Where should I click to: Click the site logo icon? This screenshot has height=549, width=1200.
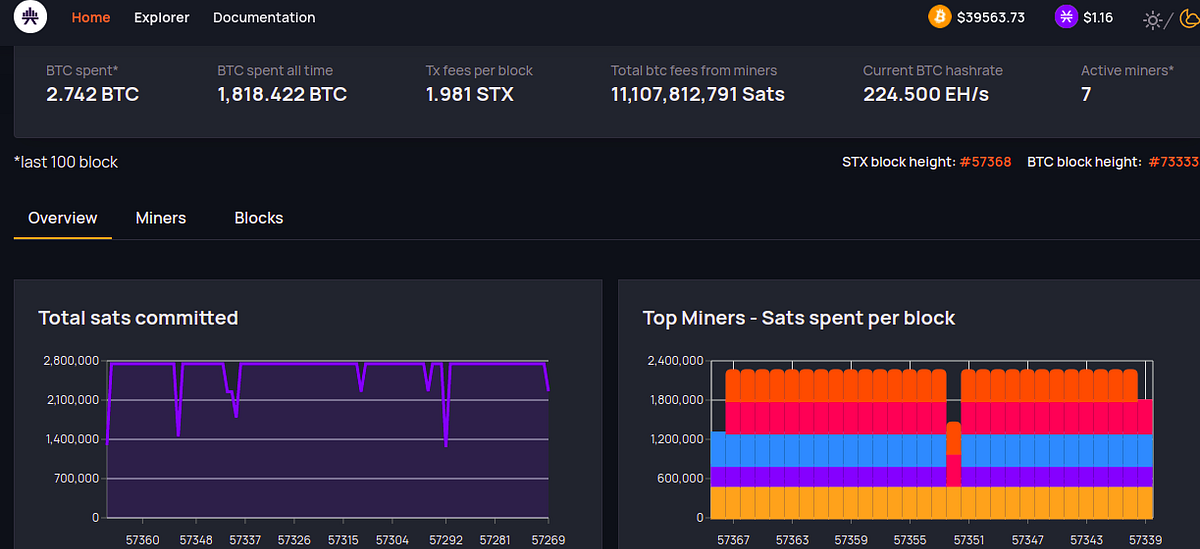pos(33,17)
